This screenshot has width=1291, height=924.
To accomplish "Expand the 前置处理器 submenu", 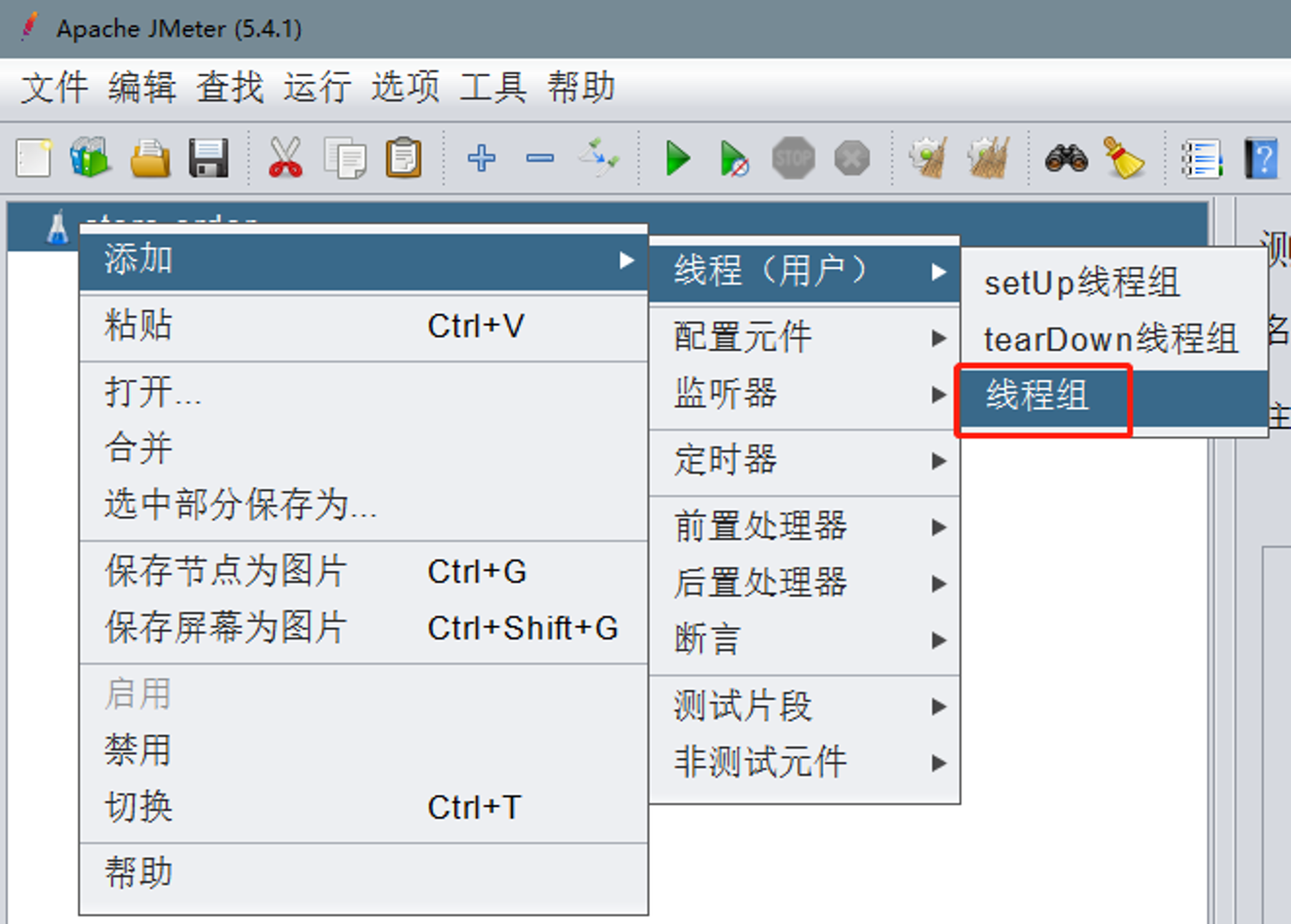I will [804, 527].
